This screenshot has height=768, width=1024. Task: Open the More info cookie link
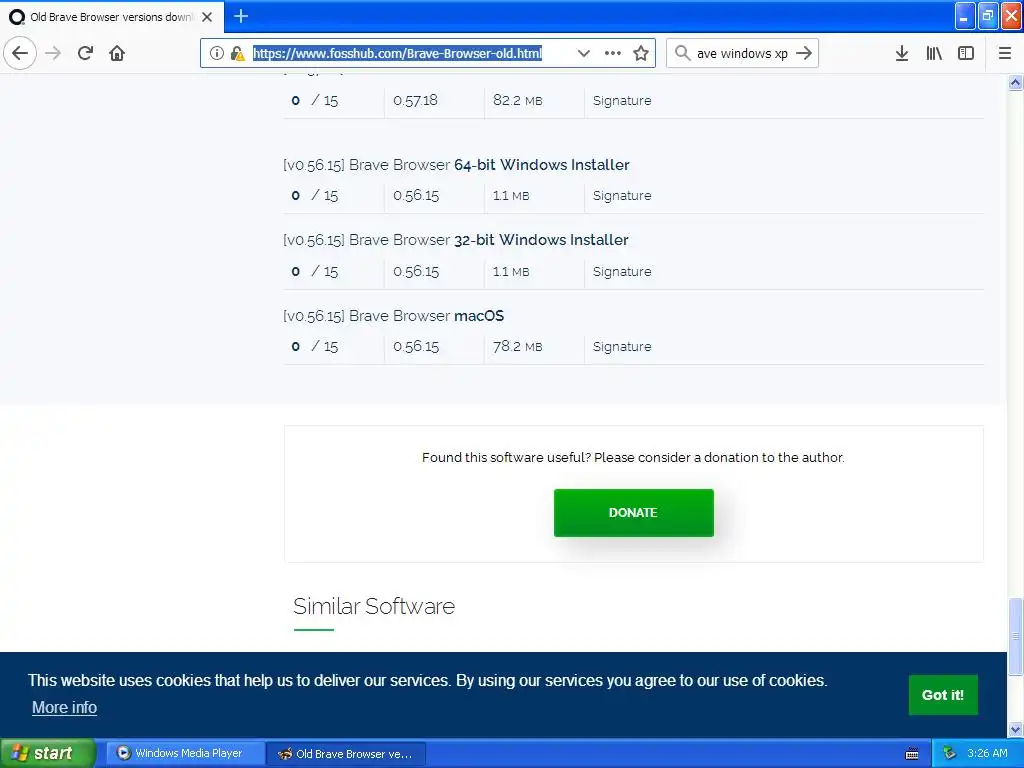click(64, 707)
